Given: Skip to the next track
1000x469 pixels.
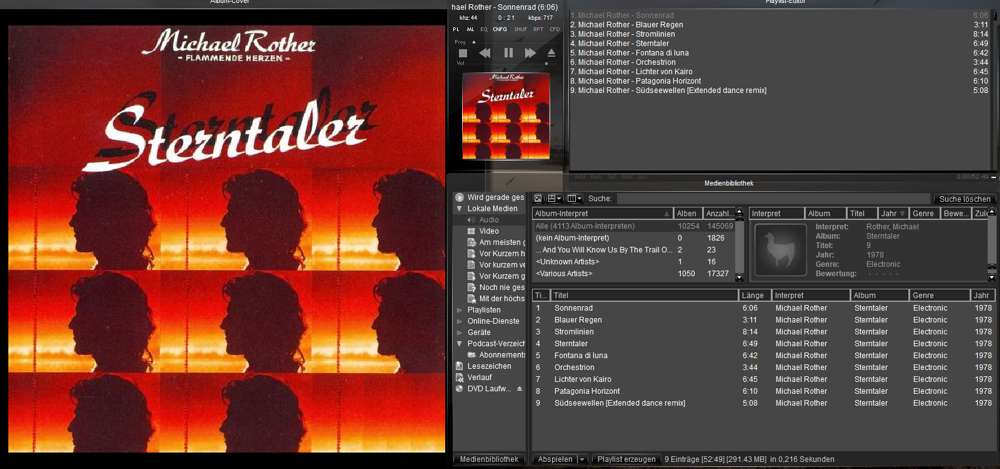Looking at the screenshot, I should click(x=530, y=53).
